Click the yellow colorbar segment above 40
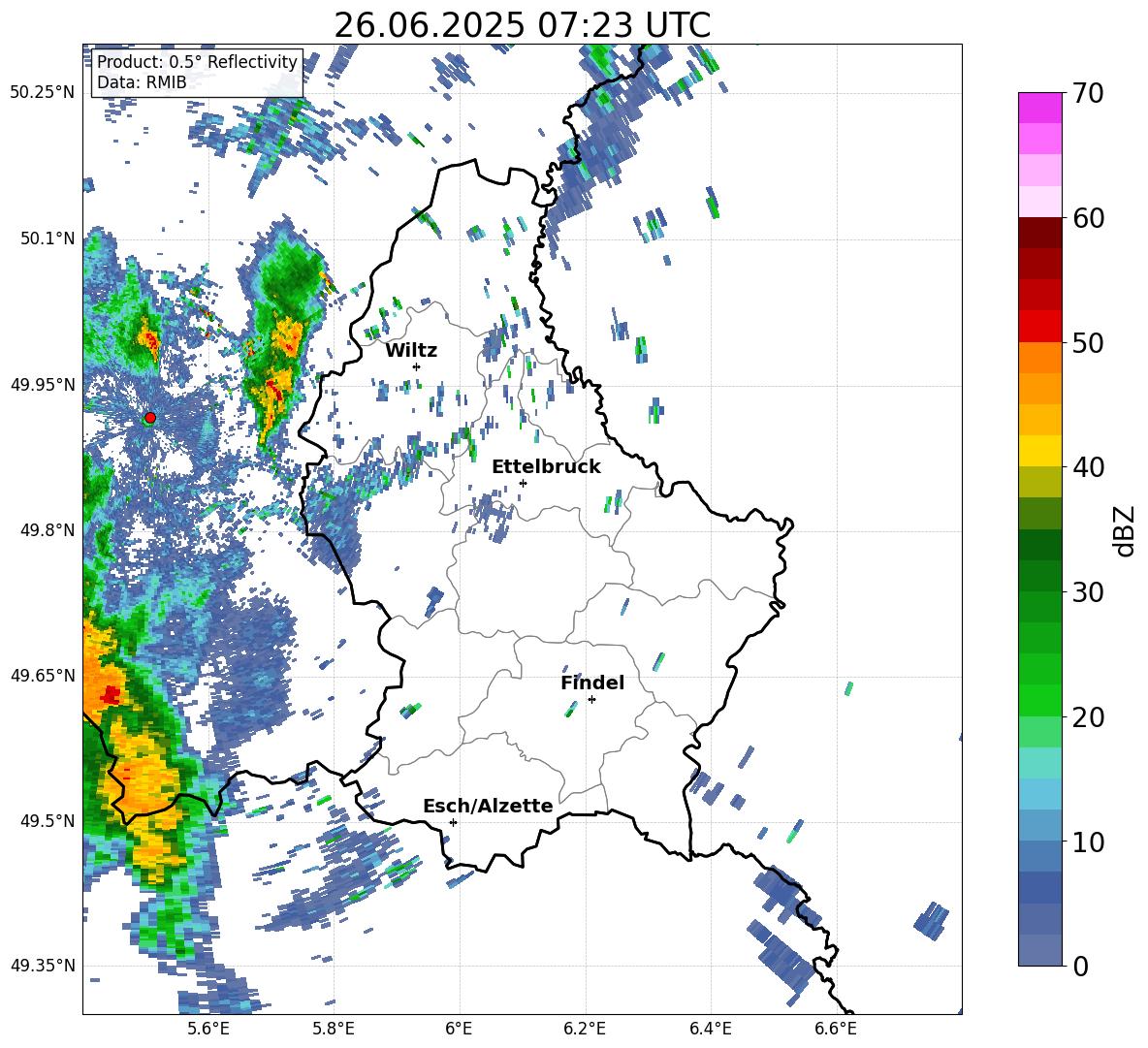This screenshot has width=1148, height=1048. (1039, 451)
